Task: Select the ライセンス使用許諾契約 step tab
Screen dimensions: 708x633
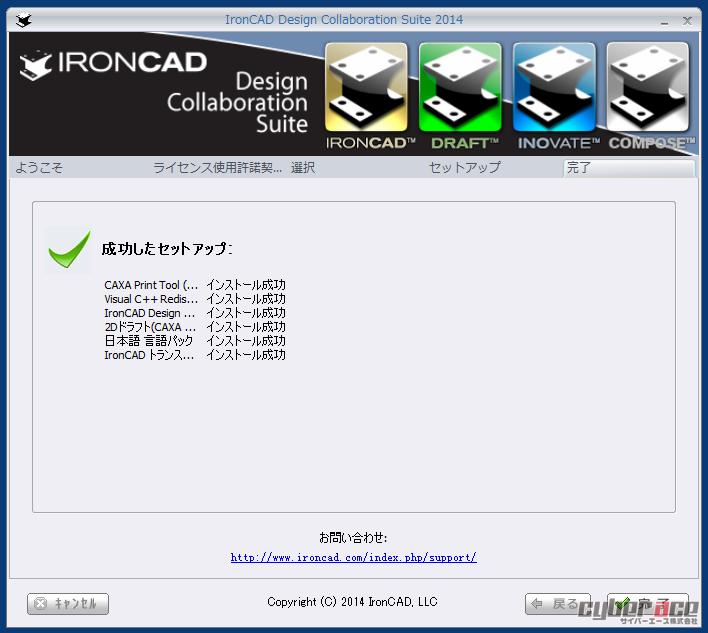Action: pos(217,168)
